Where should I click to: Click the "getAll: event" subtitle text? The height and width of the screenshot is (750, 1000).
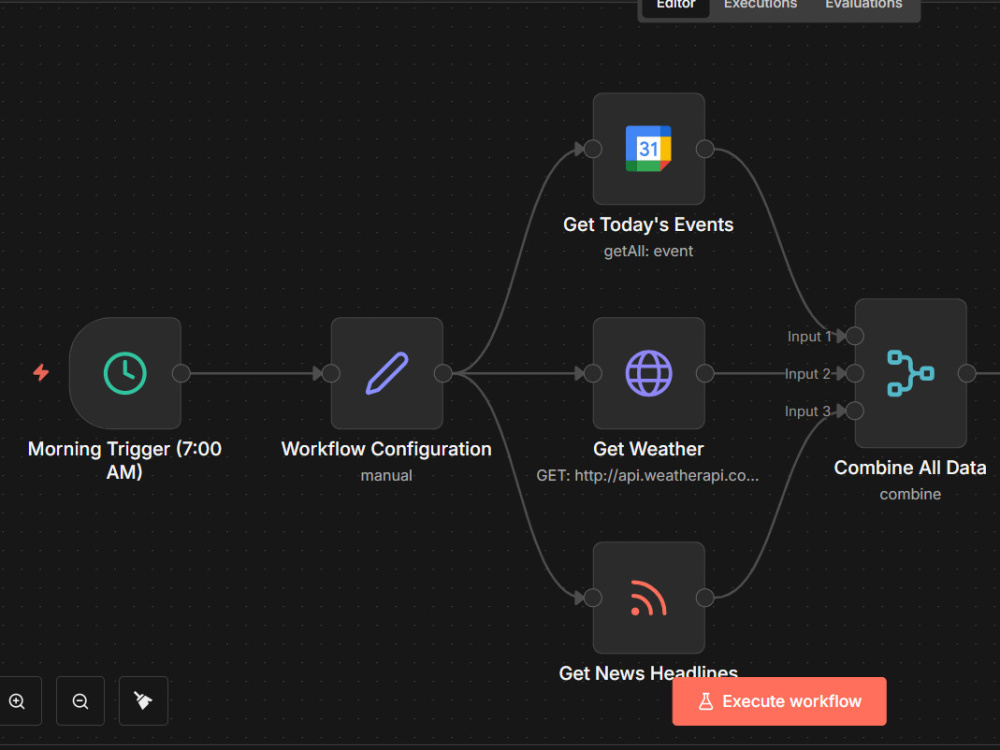(648, 251)
